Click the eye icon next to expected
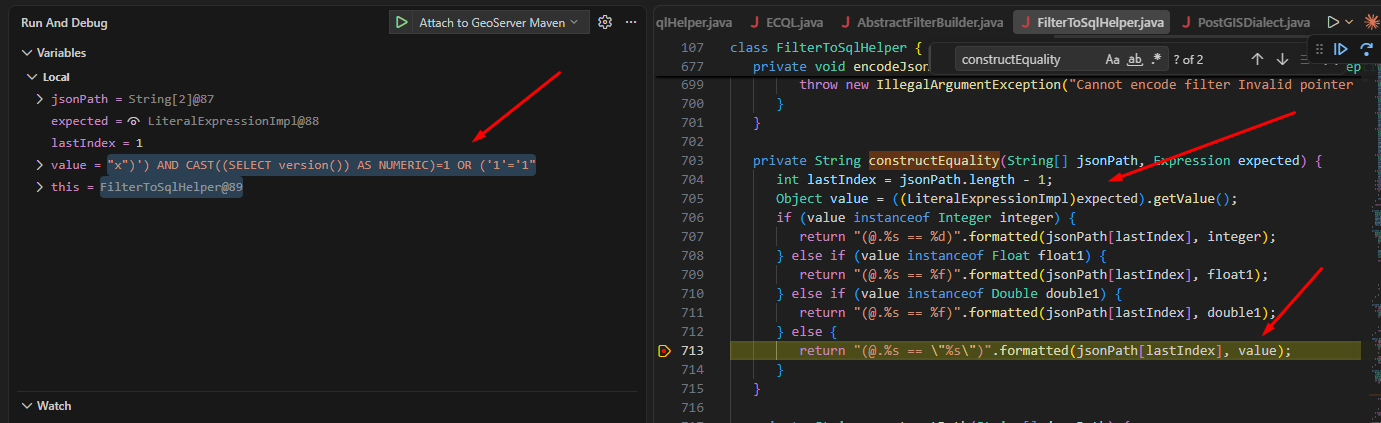The width and height of the screenshot is (1381, 423). (x=133, y=121)
